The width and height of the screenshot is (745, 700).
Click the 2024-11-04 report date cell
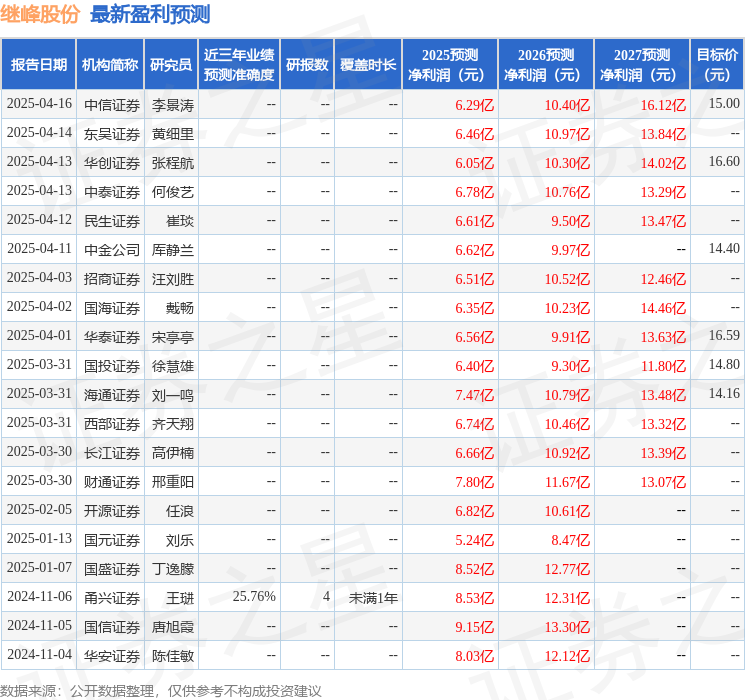click(x=39, y=655)
